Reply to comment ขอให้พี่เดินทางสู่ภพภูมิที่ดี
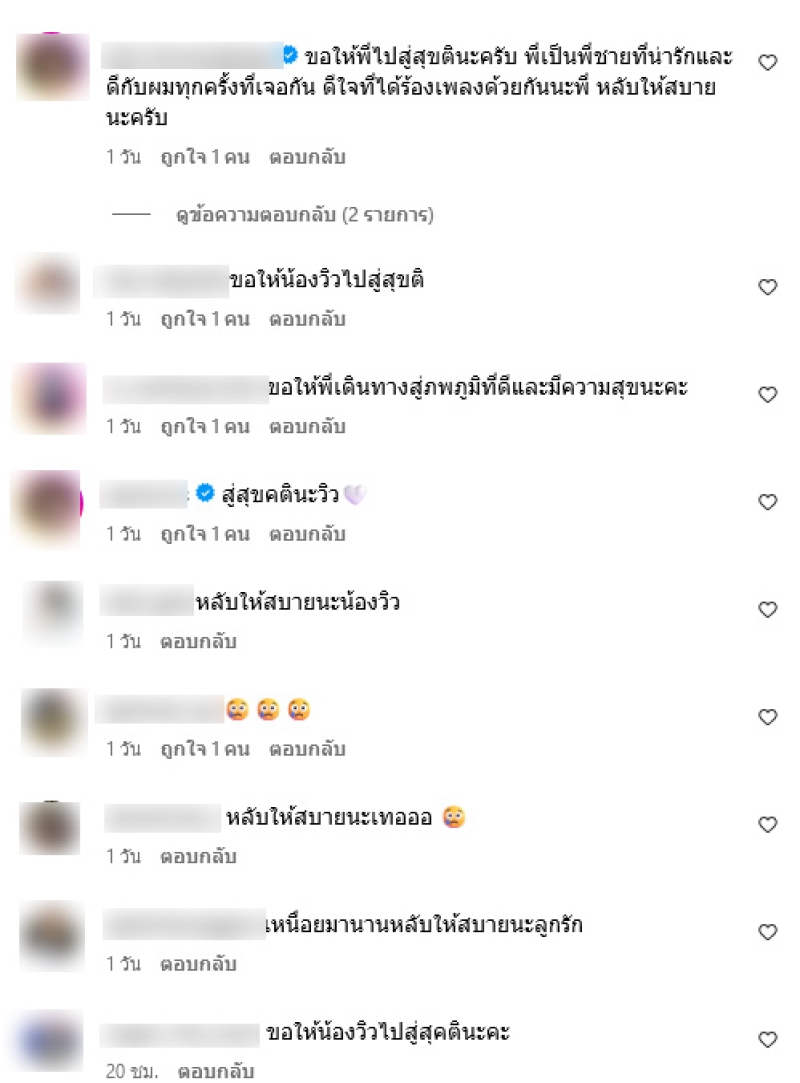Viewport: 800px width, 1083px height. click(x=307, y=427)
